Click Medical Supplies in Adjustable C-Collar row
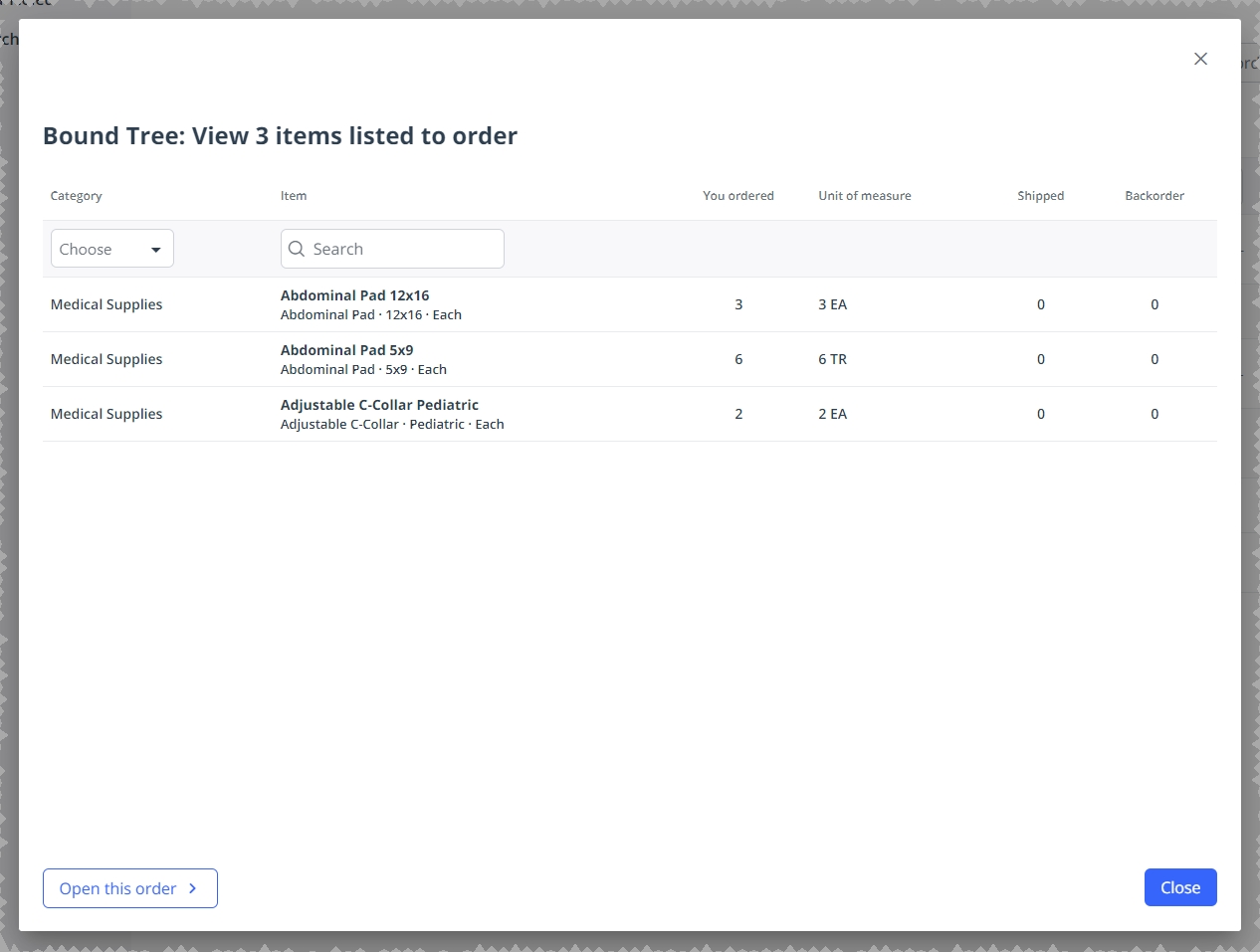Viewport: 1260px width, 952px height. point(106,414)
